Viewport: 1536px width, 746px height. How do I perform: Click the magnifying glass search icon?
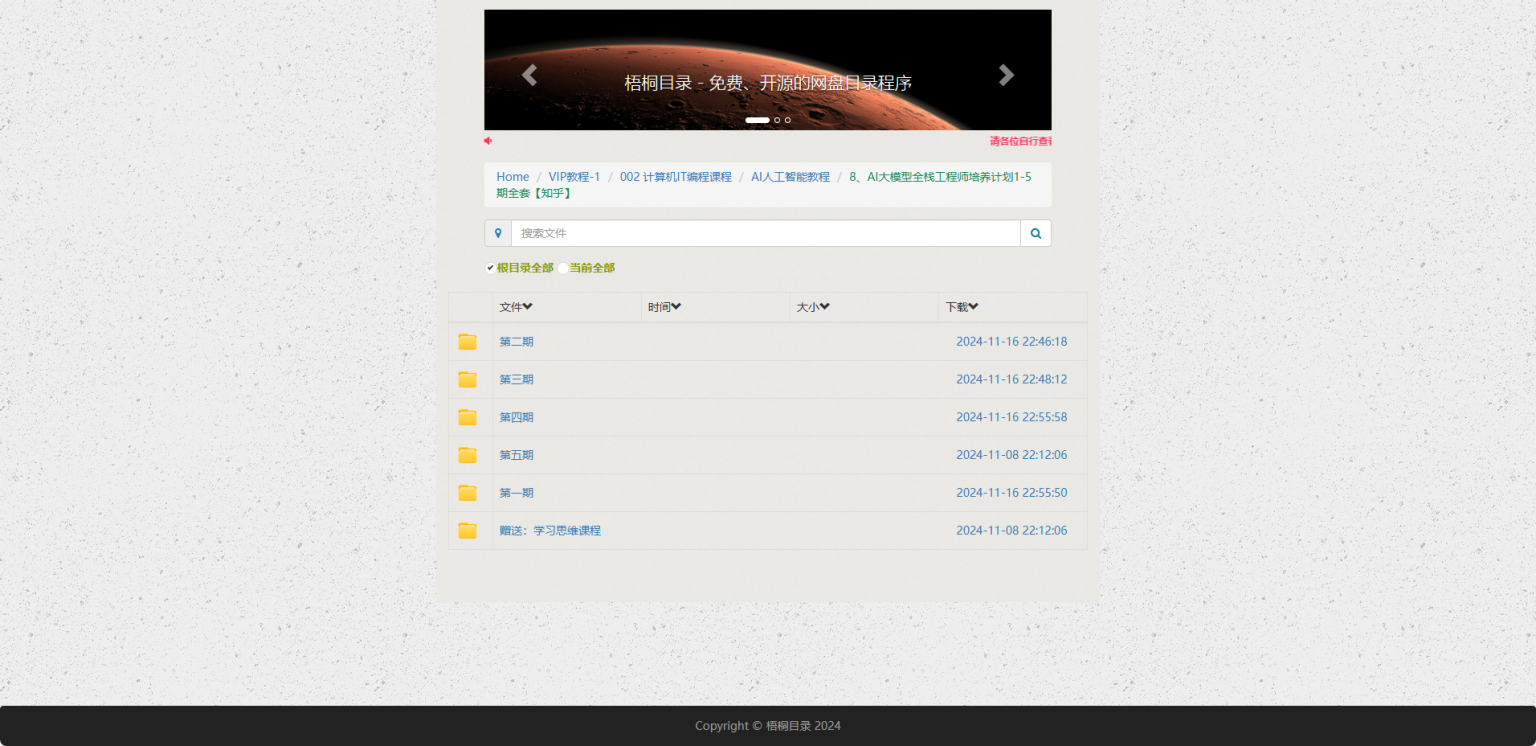tap(1035, 232)
